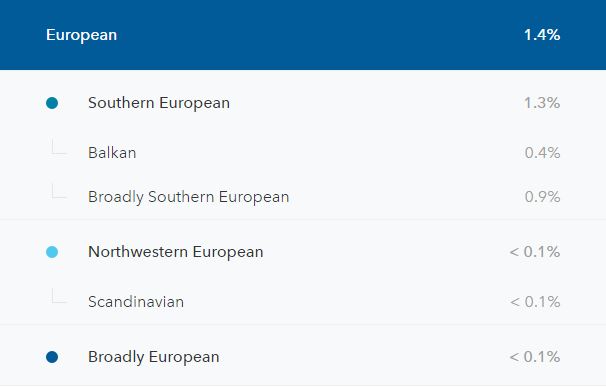606x387 pixels.
Task: Open the Broadly European row
Action: tap(303, 357)
